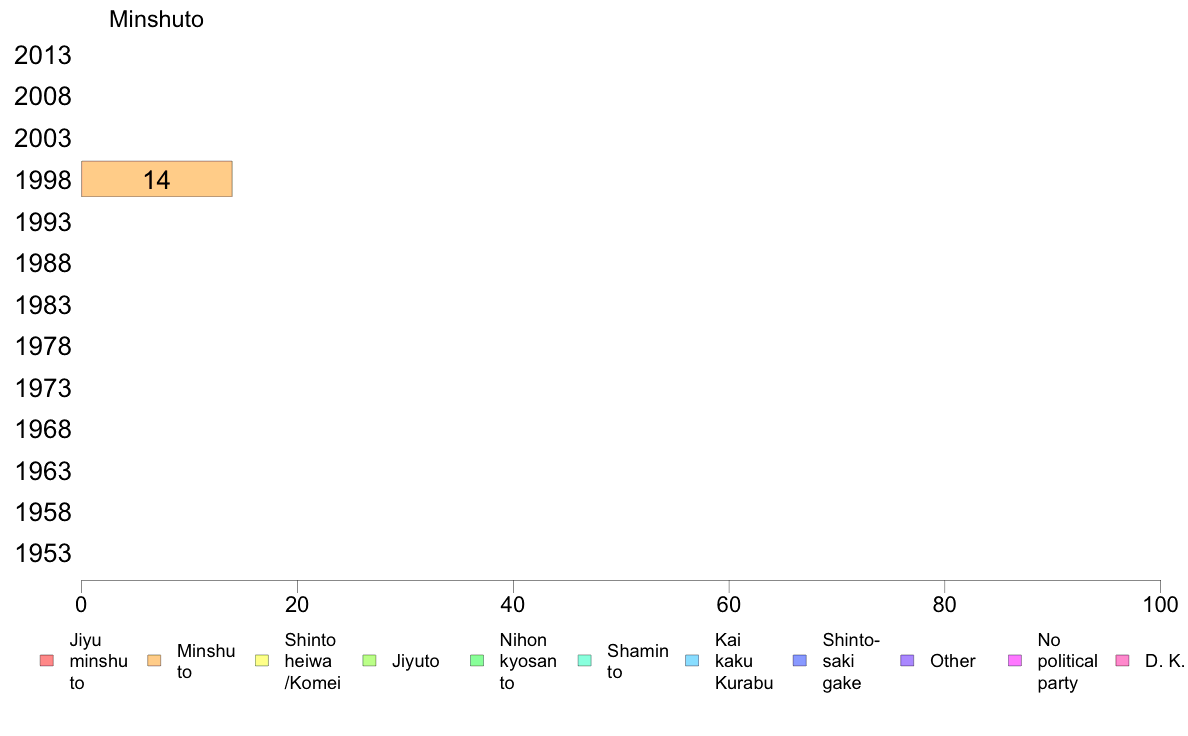Click the magenta No political party swatch

(1015, 661)
